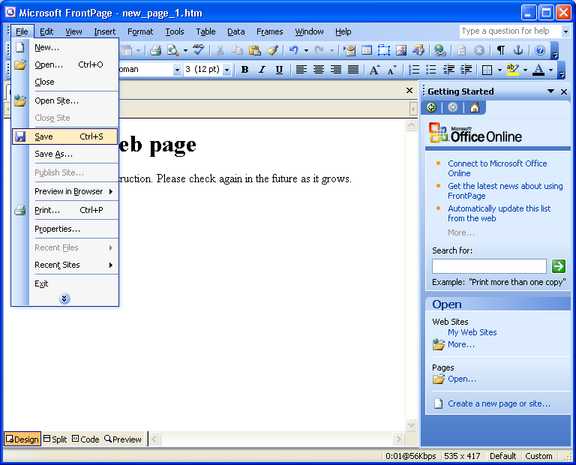
Task: Choose Properties in File menu
Action: coord(65,229)
